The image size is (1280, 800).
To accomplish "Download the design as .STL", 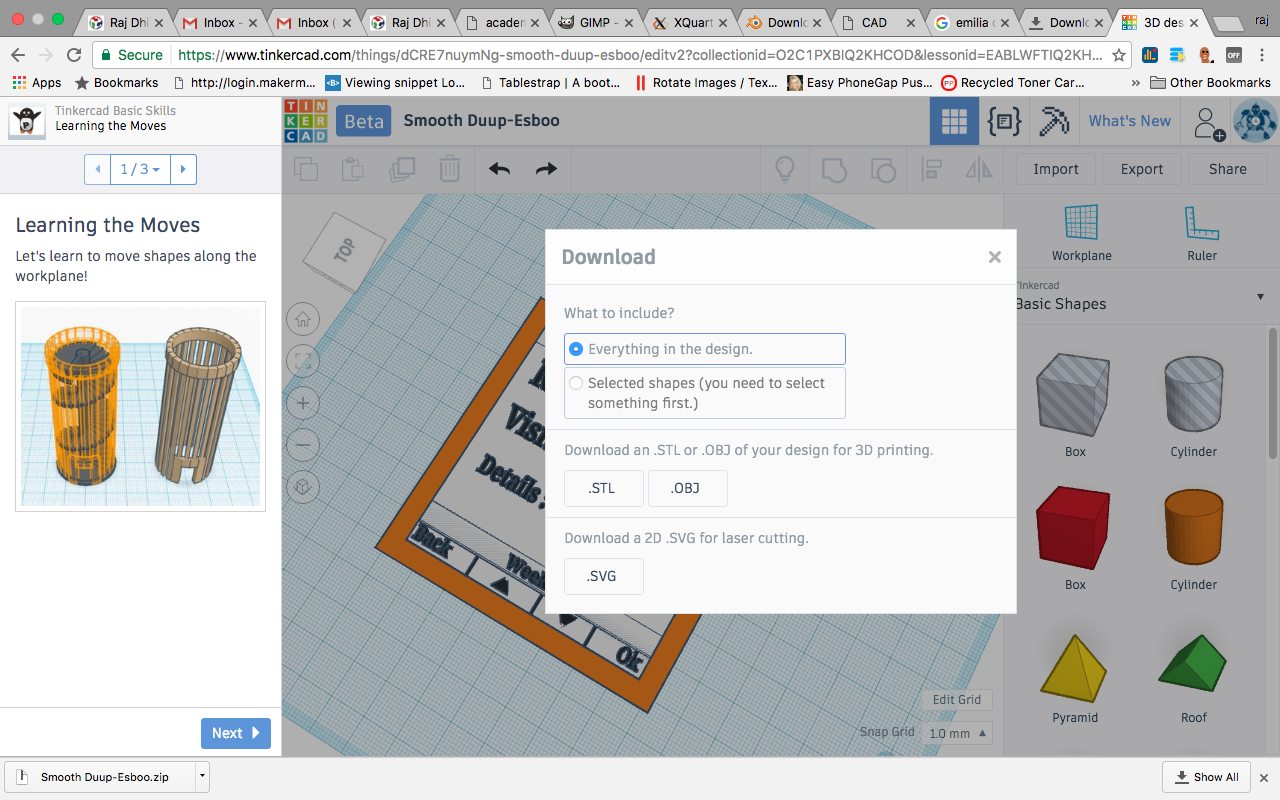I will (603, 488).
